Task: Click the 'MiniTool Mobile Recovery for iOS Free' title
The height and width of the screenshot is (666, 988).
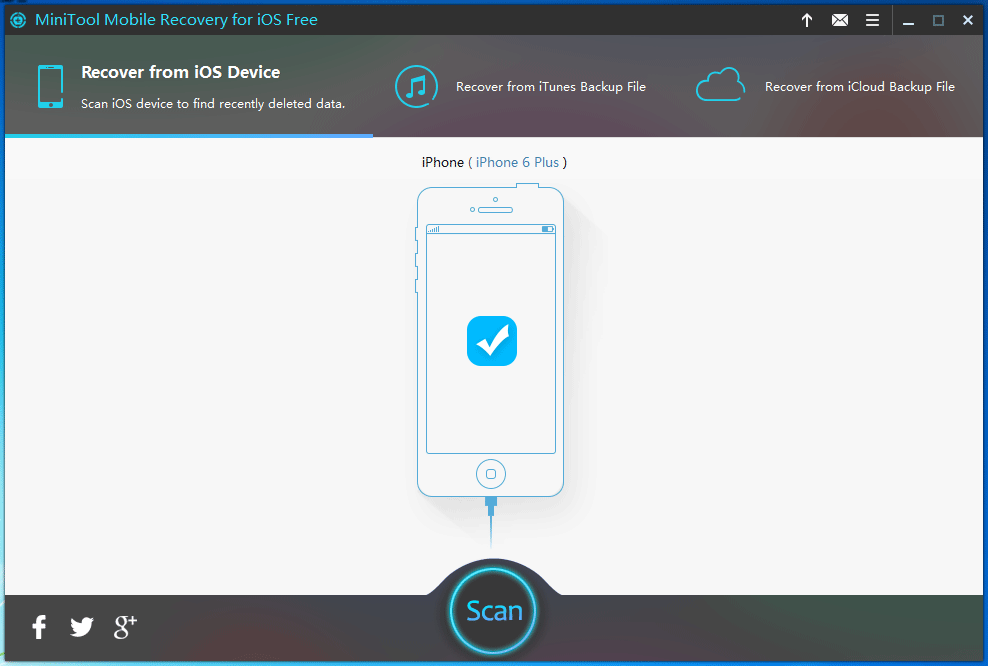Action: 176,20
